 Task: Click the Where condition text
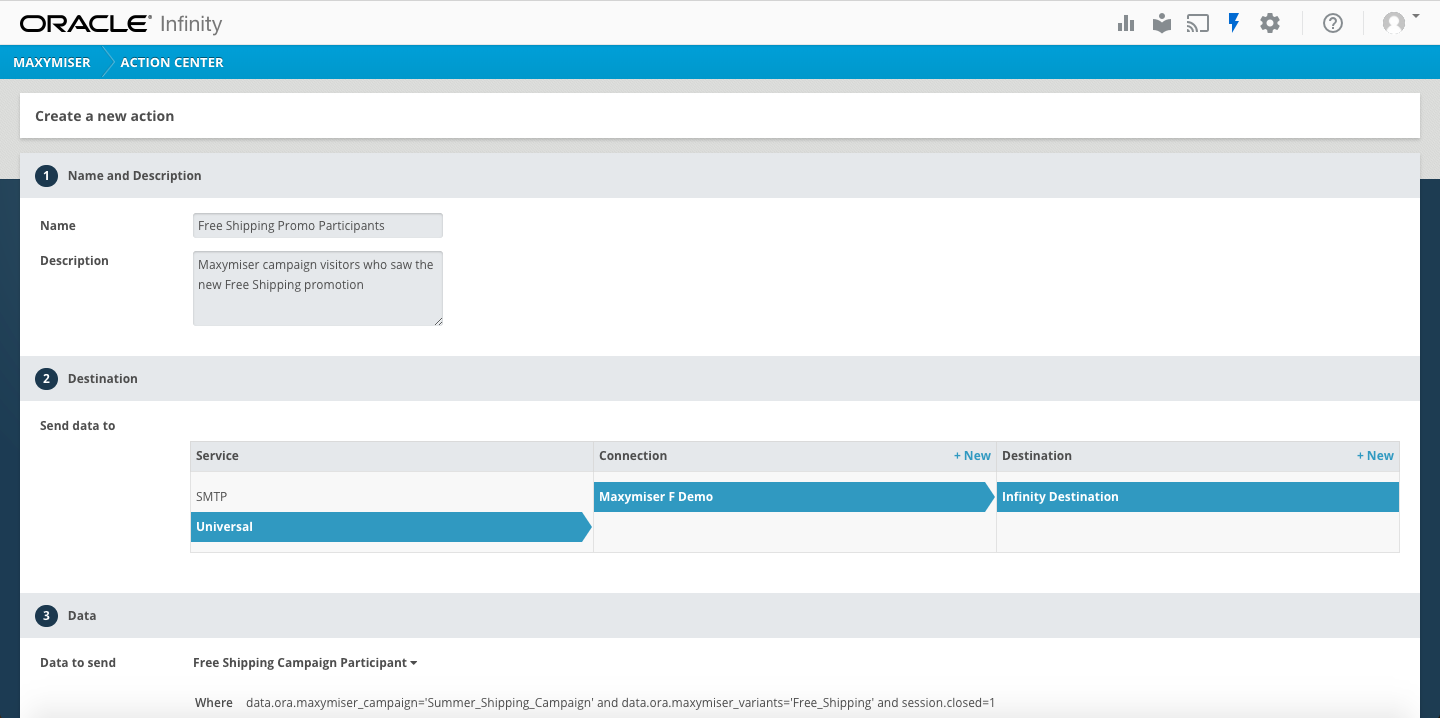(x=620, y=703)
